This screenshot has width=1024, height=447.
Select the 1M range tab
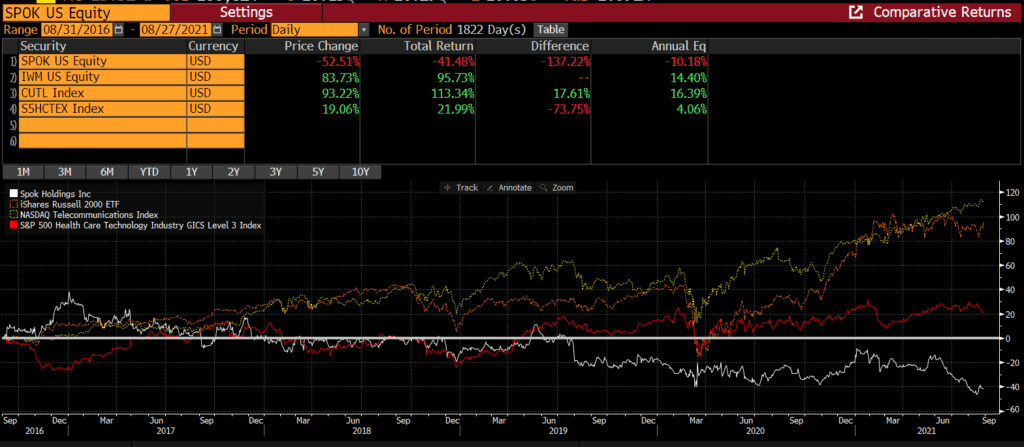click(x=24, y=172)
